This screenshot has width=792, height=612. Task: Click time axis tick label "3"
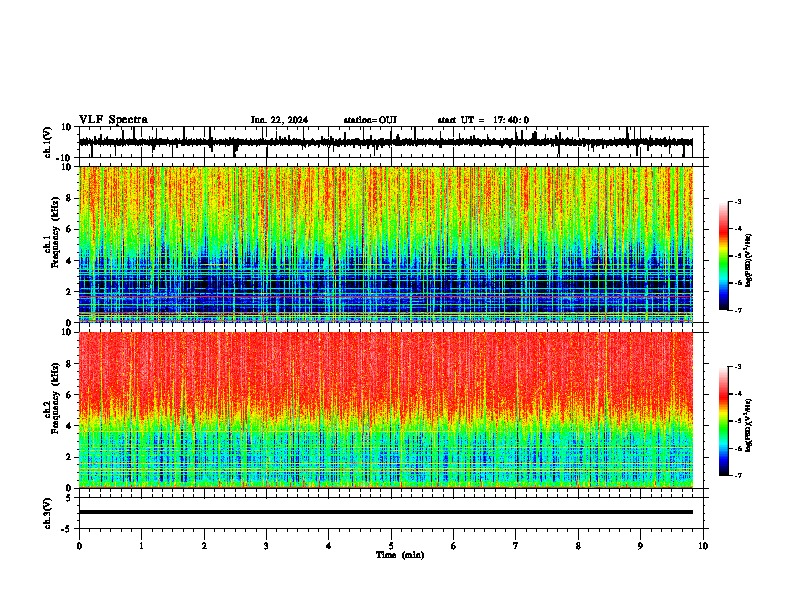click(x=266, y=546)
